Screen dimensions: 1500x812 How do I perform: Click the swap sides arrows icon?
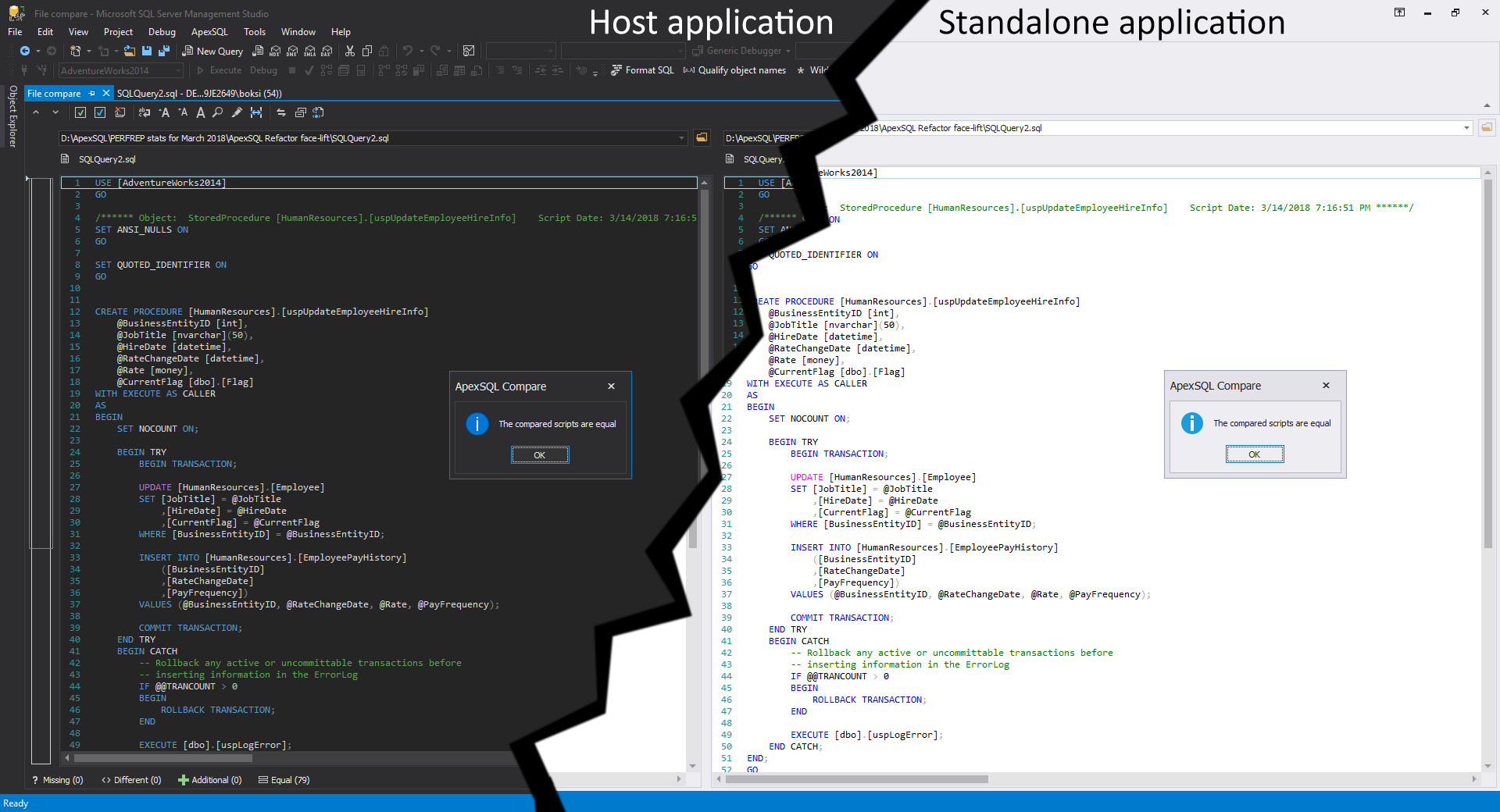click(x=281, y=112)
